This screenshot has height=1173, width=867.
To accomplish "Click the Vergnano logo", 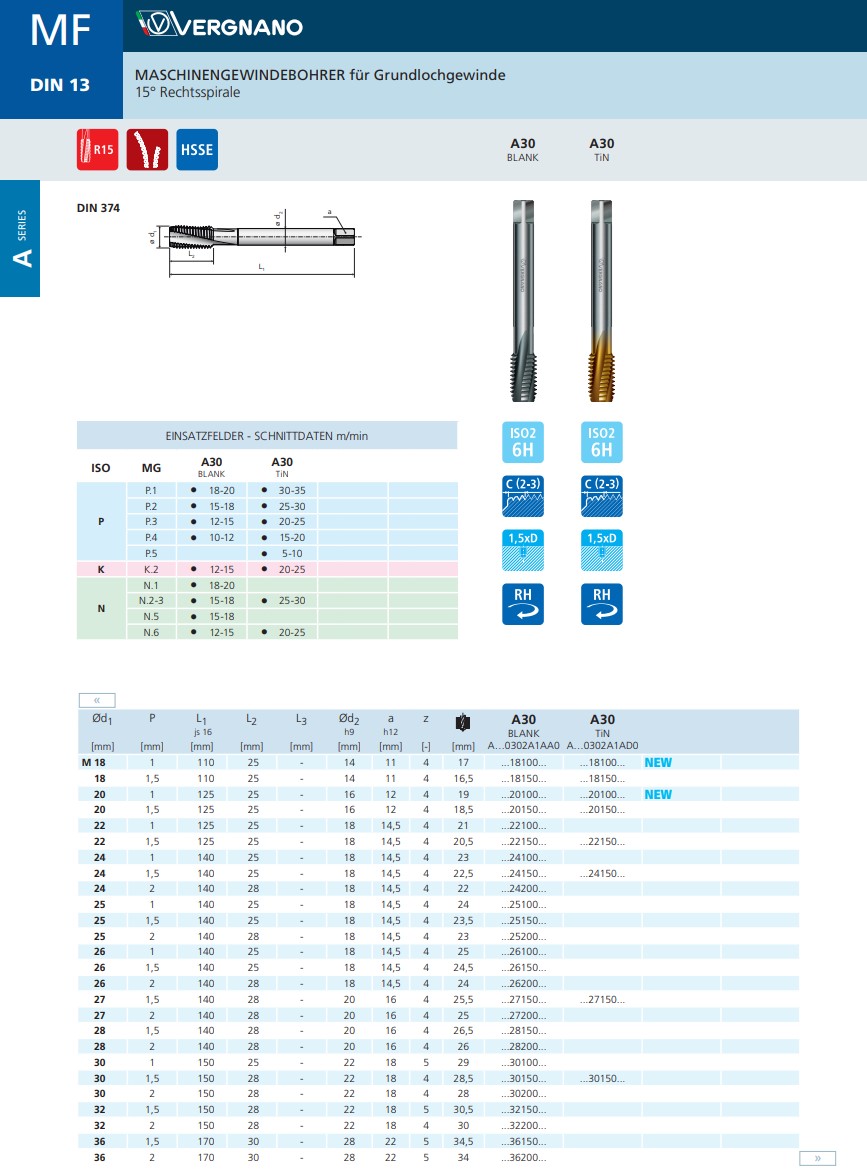I will point(219,25).
